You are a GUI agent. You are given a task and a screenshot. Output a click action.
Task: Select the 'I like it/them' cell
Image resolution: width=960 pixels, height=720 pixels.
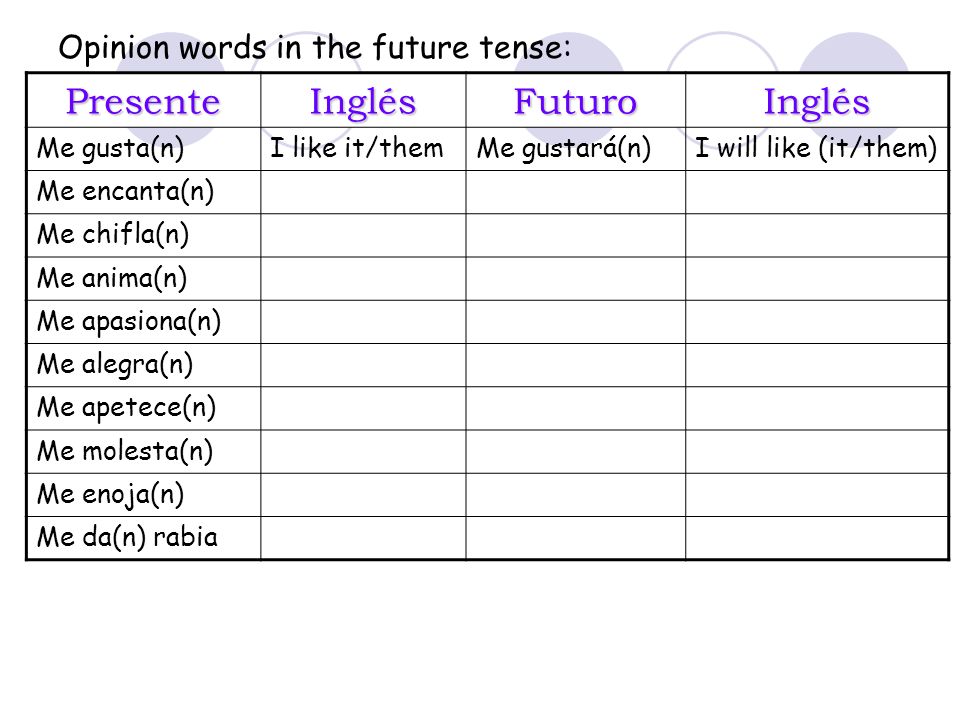(x=363, y=149)
